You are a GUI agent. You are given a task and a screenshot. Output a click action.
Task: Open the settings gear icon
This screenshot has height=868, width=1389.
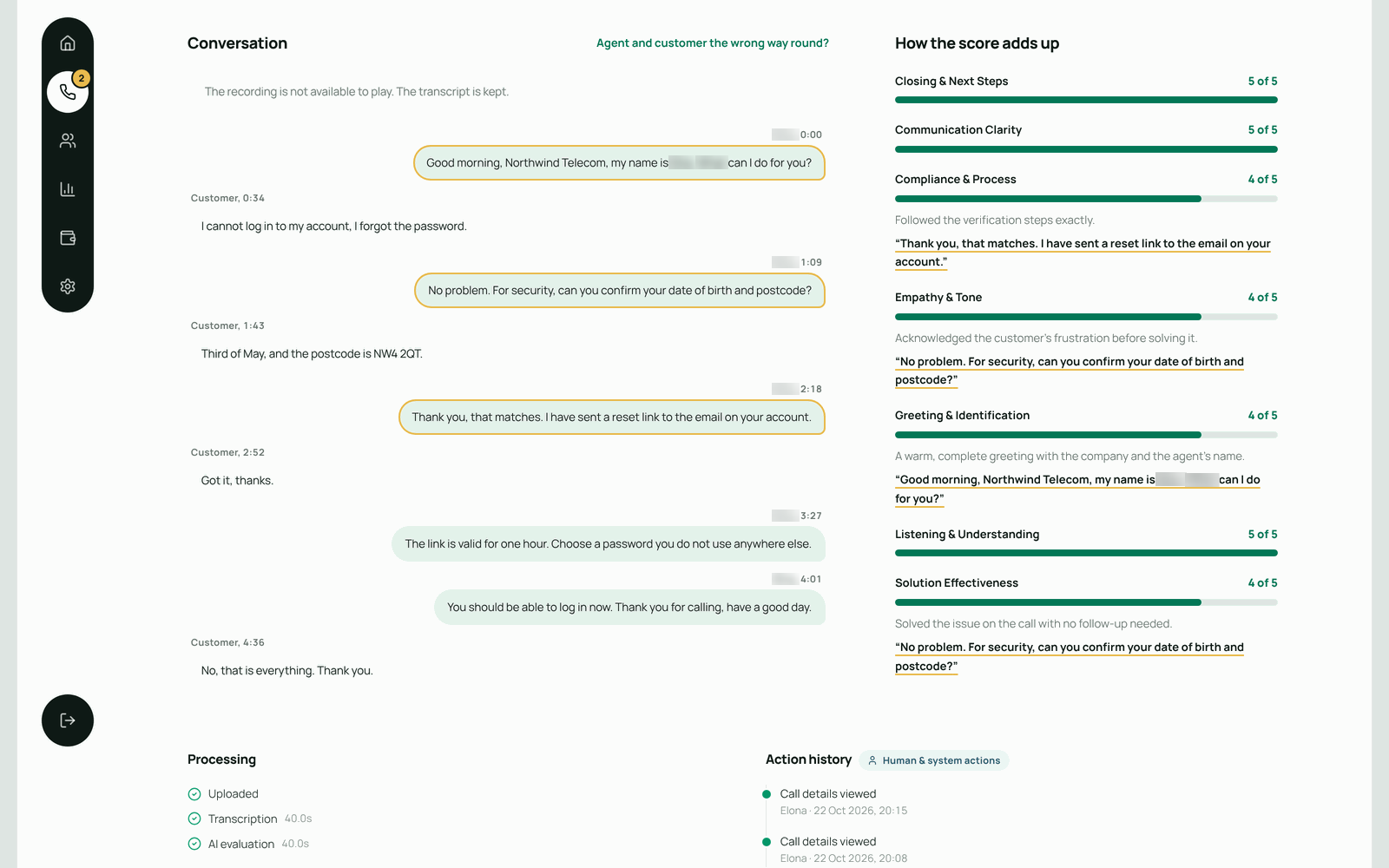point(68,286)
